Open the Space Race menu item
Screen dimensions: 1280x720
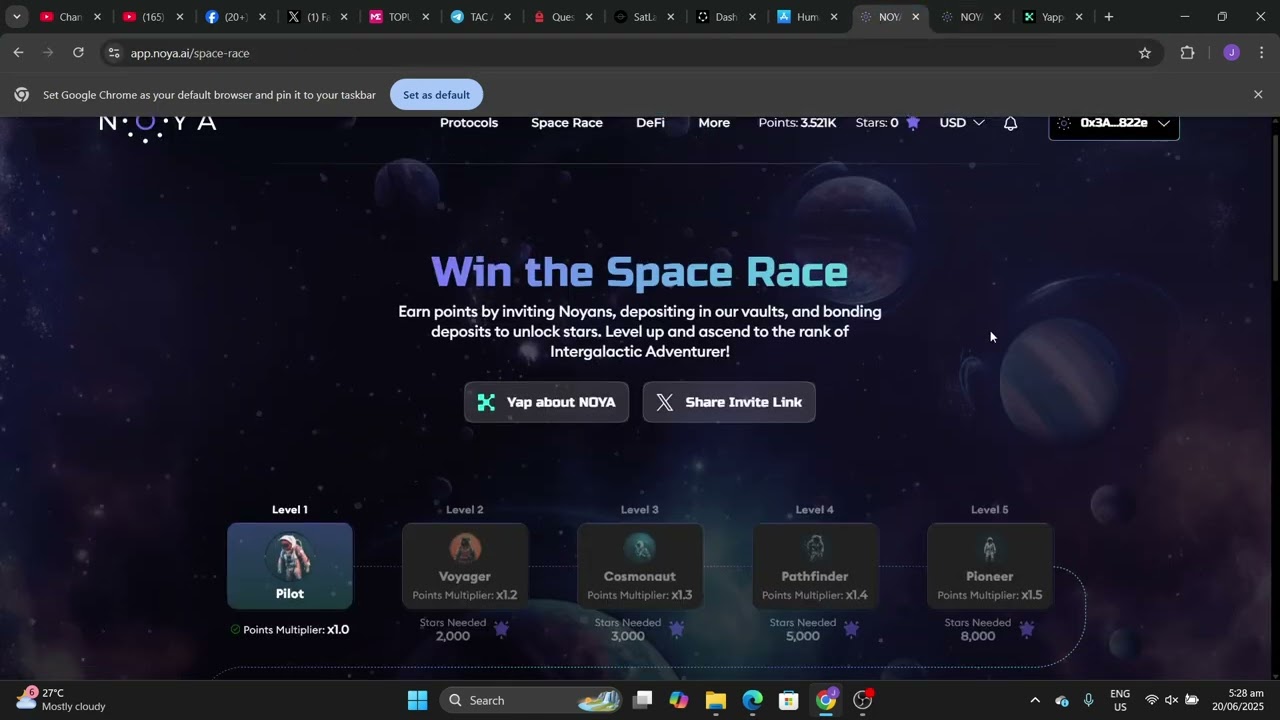pyautogui.click(x=567, y=123)
